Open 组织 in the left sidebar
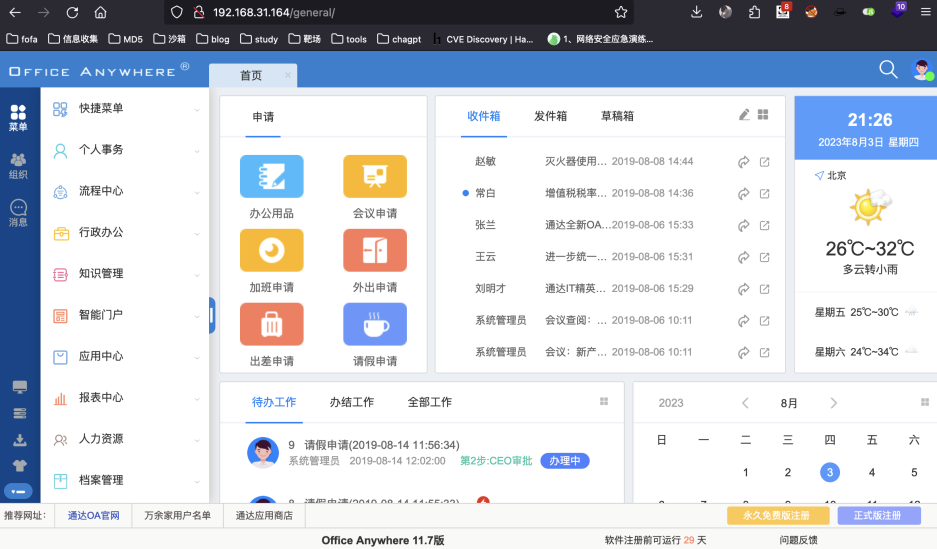Screen dimensions: 937x549 18,166
